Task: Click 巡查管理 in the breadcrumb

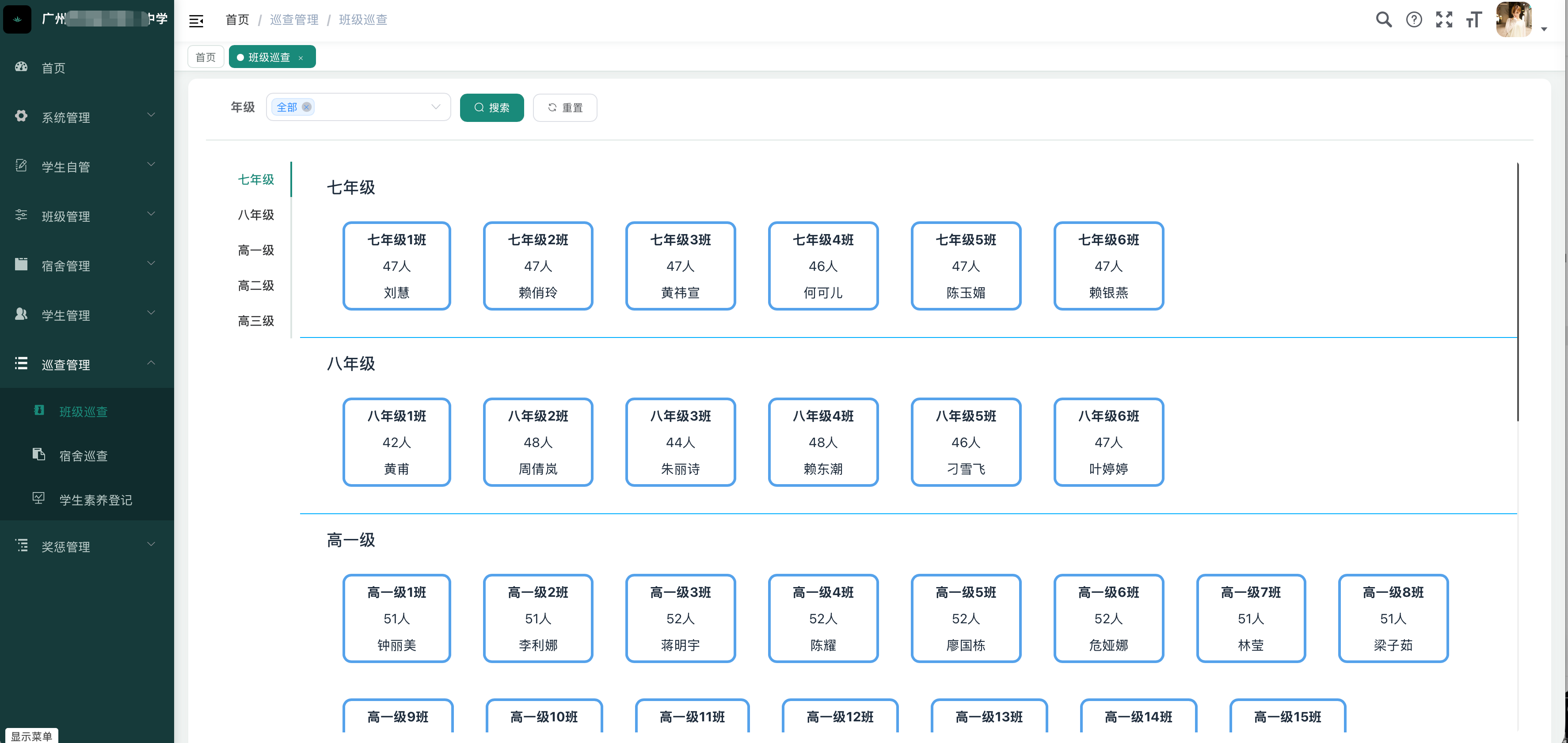Action: (x=294, y=20)
